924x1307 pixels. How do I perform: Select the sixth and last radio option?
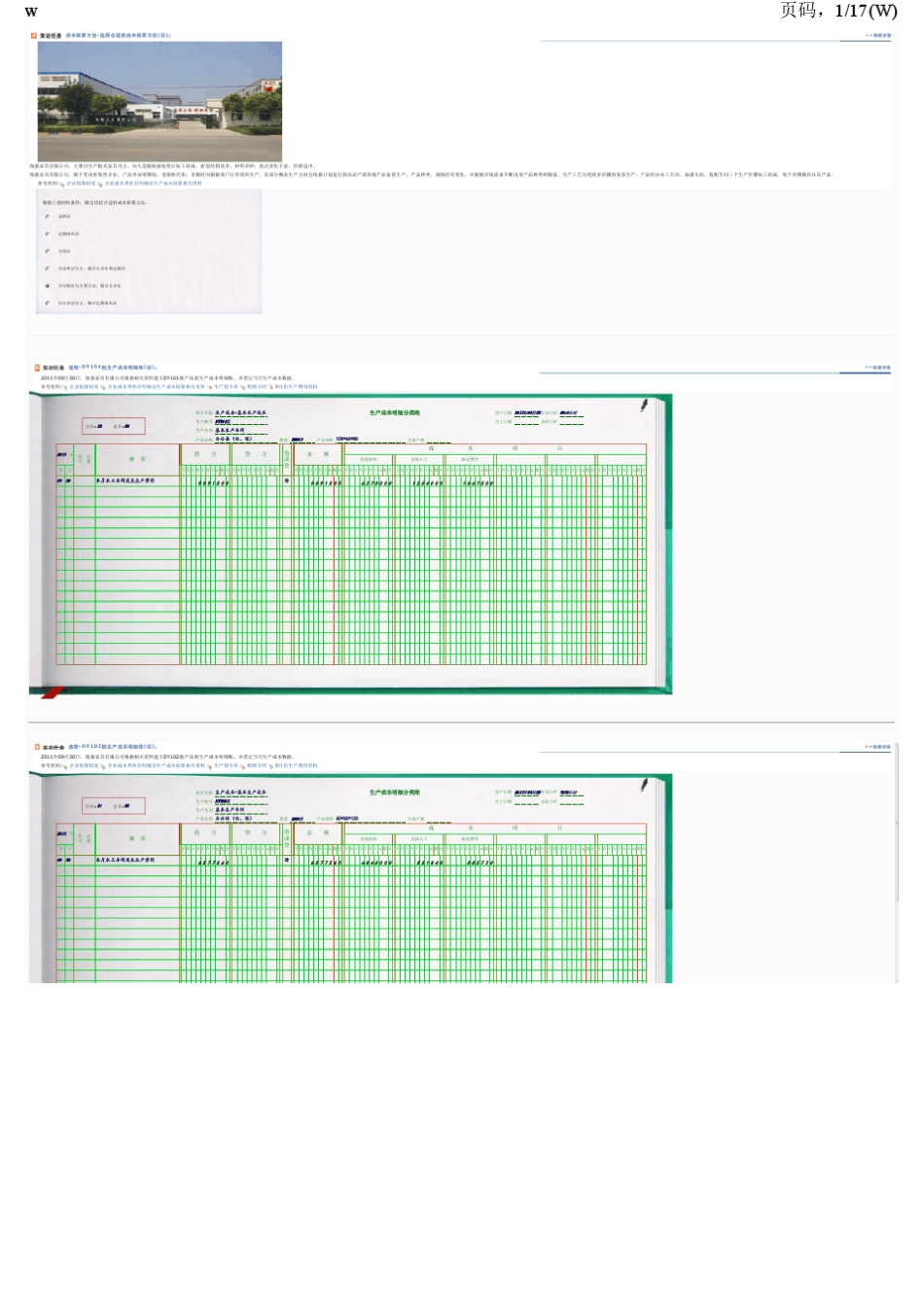click(48, 303)
